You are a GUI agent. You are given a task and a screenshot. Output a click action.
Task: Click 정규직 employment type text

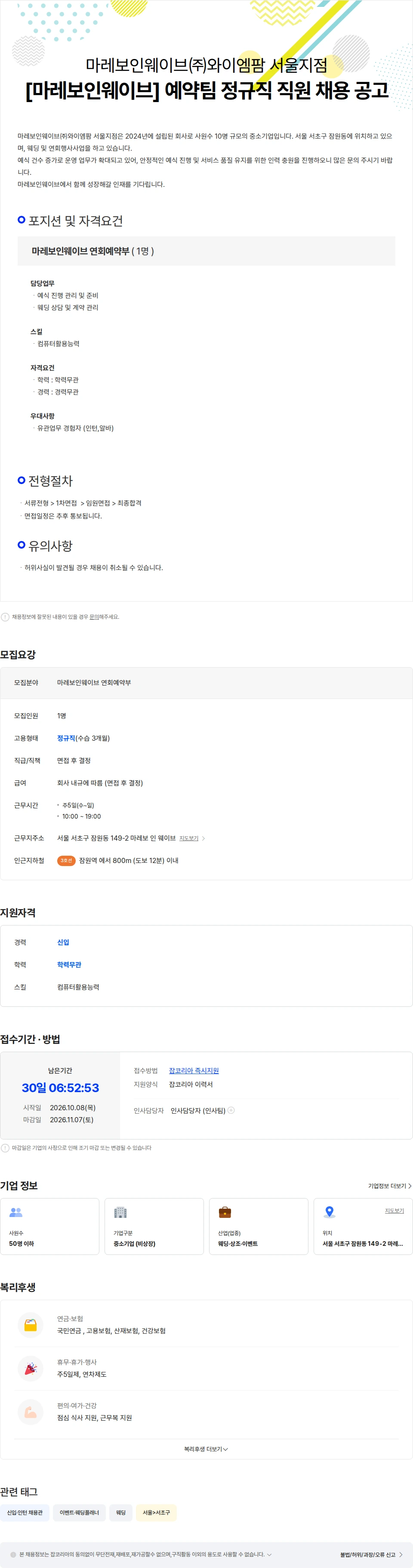click(66, 738)
